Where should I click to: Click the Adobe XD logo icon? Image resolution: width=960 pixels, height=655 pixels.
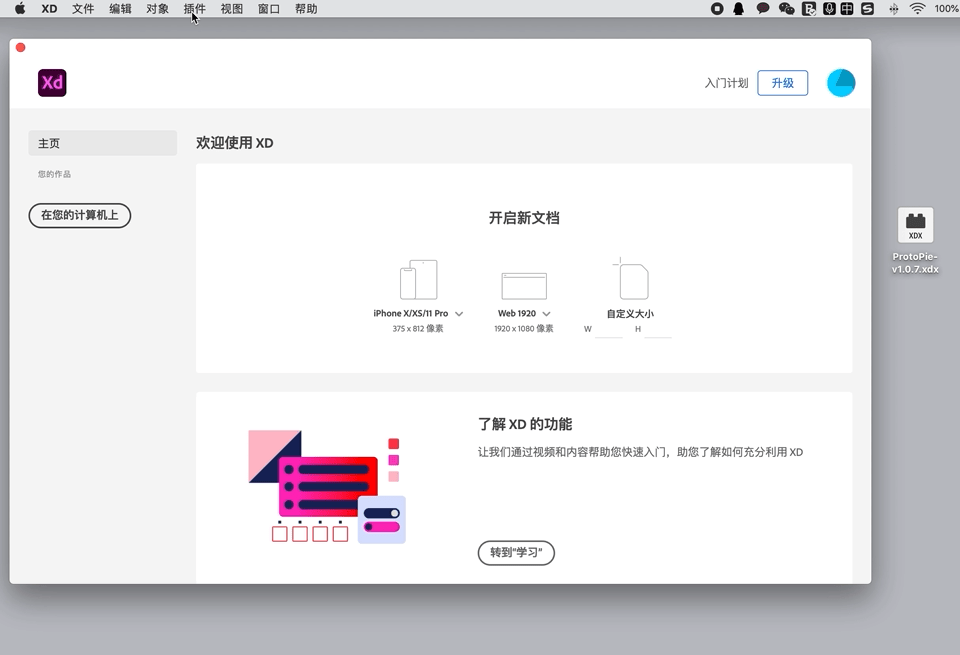(52, 83)
